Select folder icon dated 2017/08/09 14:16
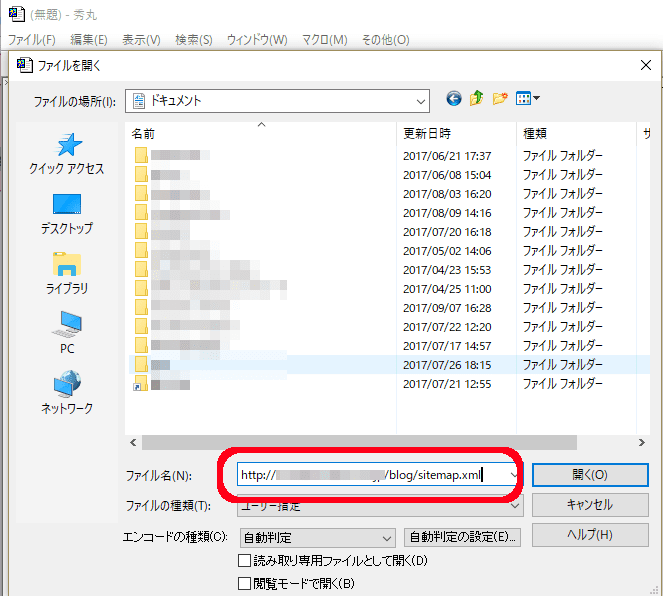 pyautogui.click(x=141, y=212)
